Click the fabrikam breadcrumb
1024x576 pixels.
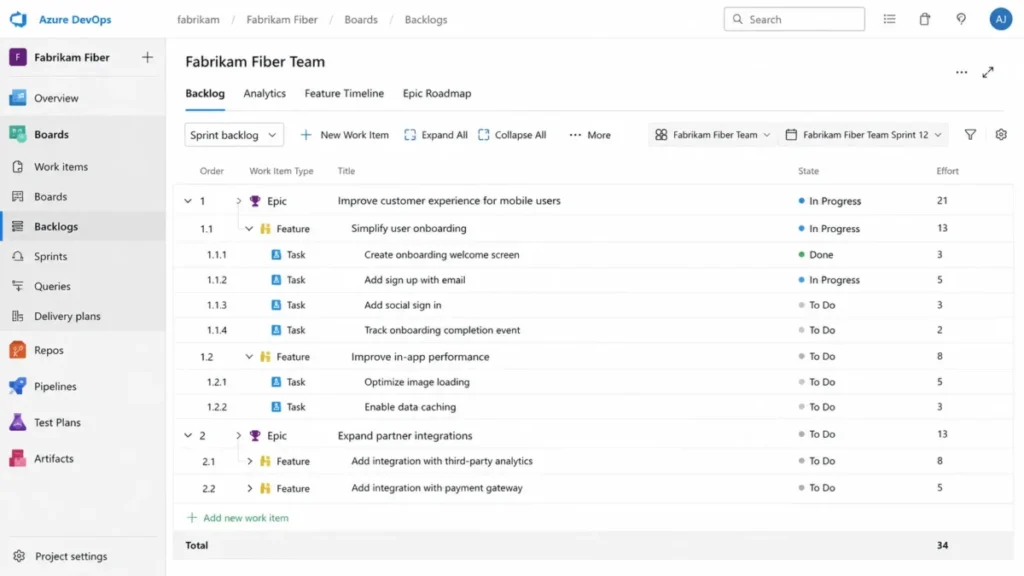coord(199,20)
